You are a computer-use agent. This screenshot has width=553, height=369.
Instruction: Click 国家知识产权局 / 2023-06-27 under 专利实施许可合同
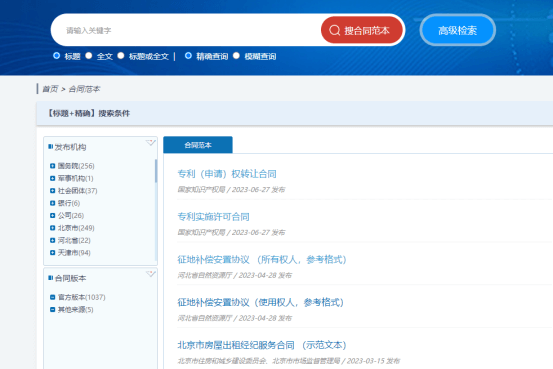231,232
